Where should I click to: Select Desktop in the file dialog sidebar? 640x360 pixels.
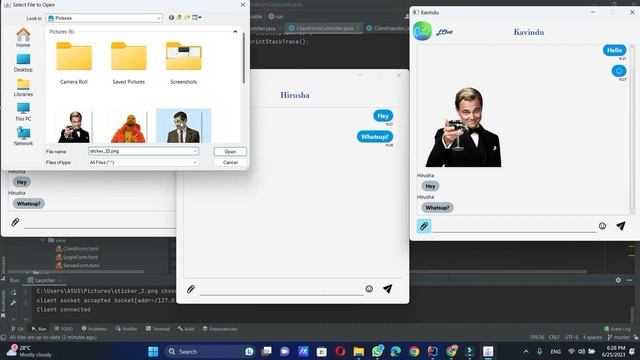(23, 63)
